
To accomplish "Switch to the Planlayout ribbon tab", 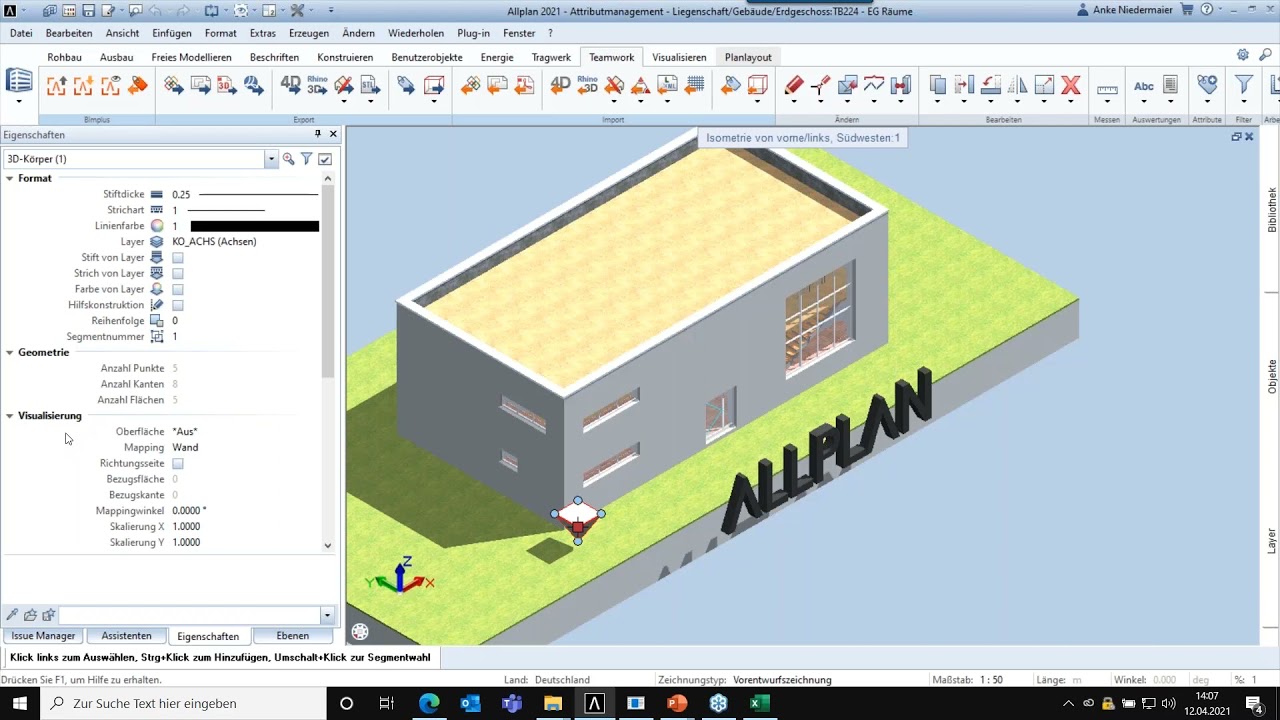I will click(748, 57).
